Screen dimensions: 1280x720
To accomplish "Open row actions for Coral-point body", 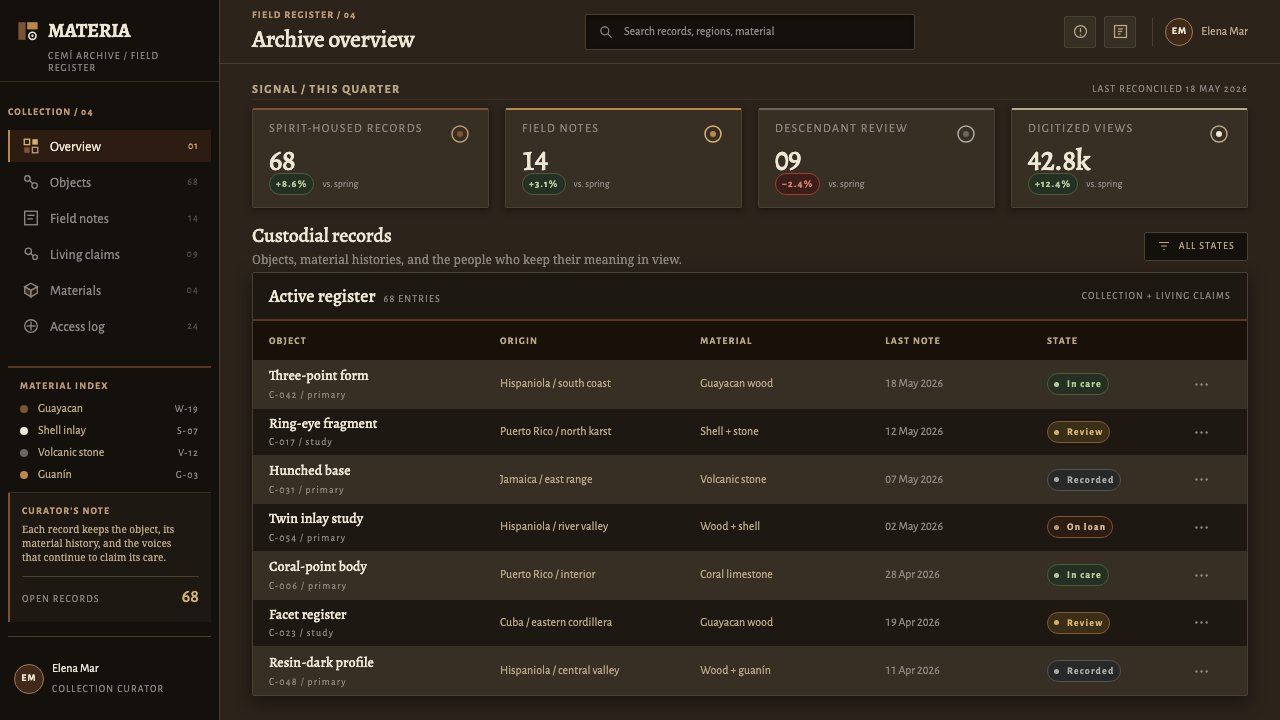I will (x=1201, y=575).
